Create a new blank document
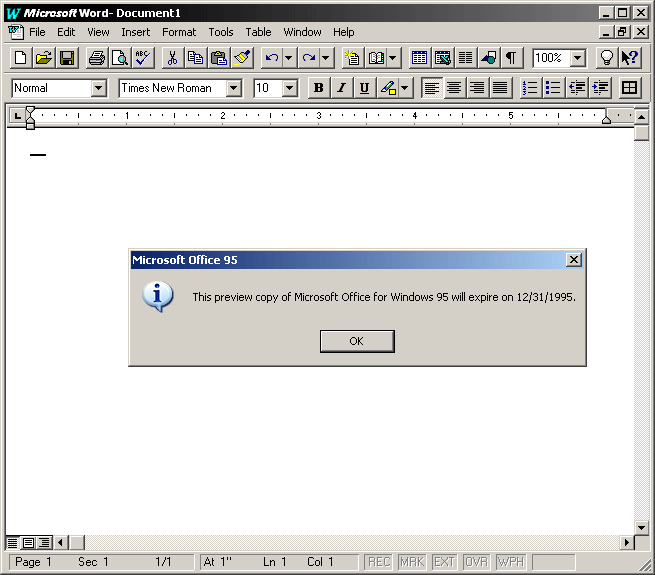655x575 pixels. [x=20, y=58]
